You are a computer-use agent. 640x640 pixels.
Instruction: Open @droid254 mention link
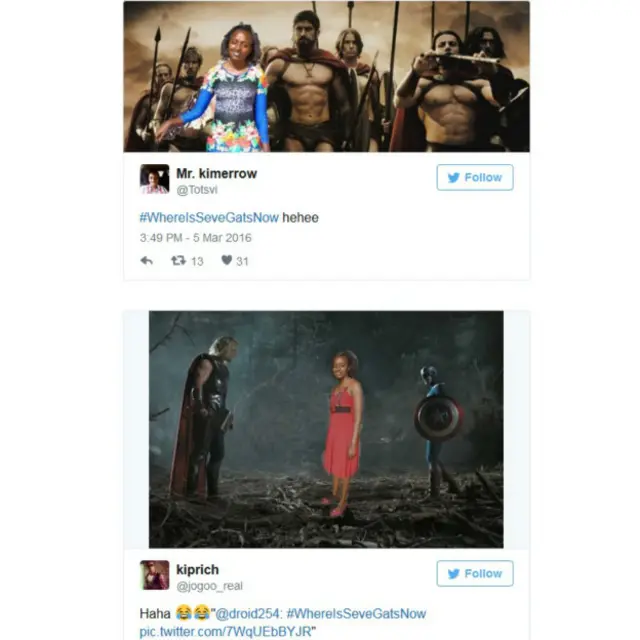click(x=248, y=613)
